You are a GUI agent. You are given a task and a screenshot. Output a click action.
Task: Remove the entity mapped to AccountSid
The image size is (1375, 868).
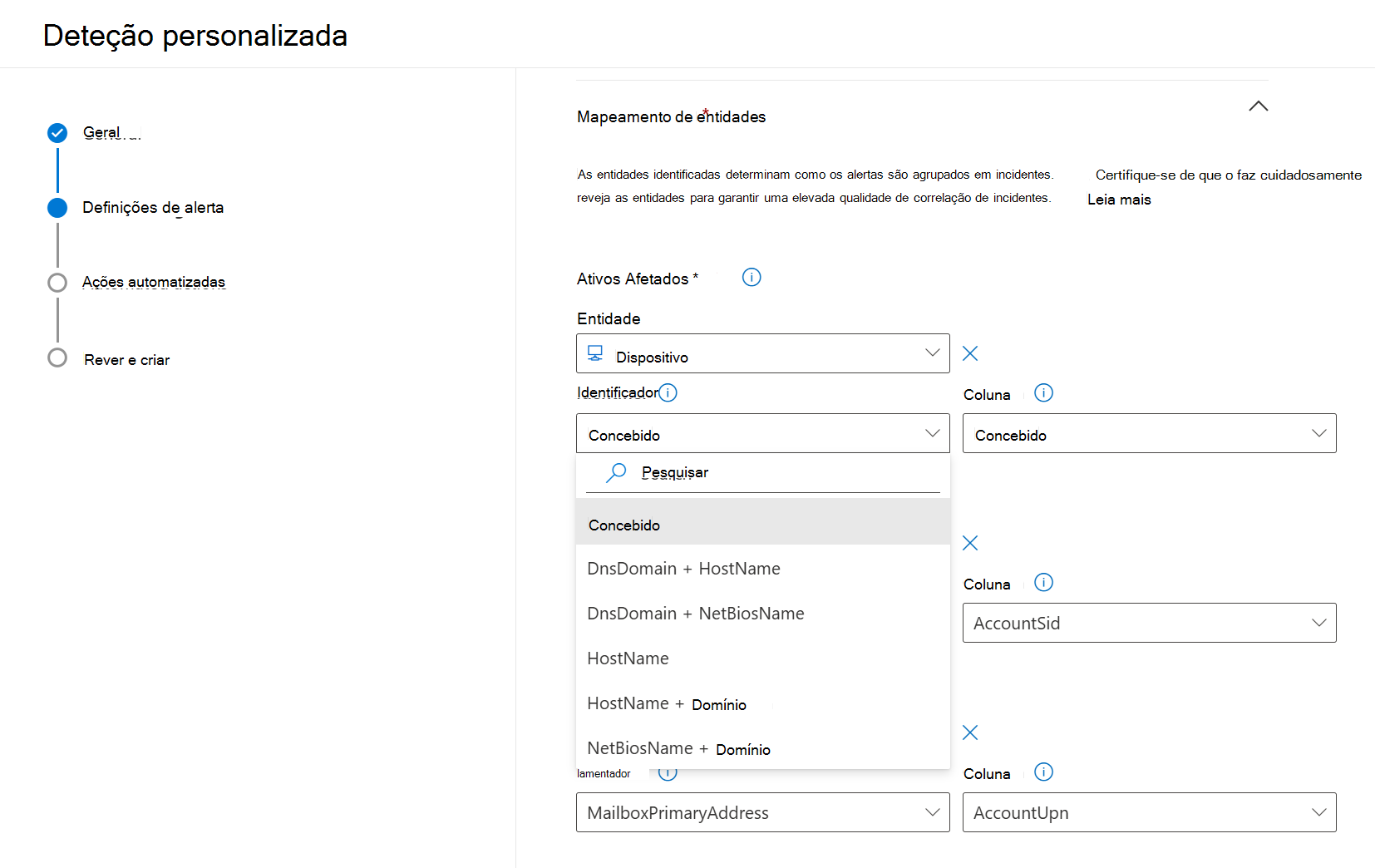pos(969,543)
